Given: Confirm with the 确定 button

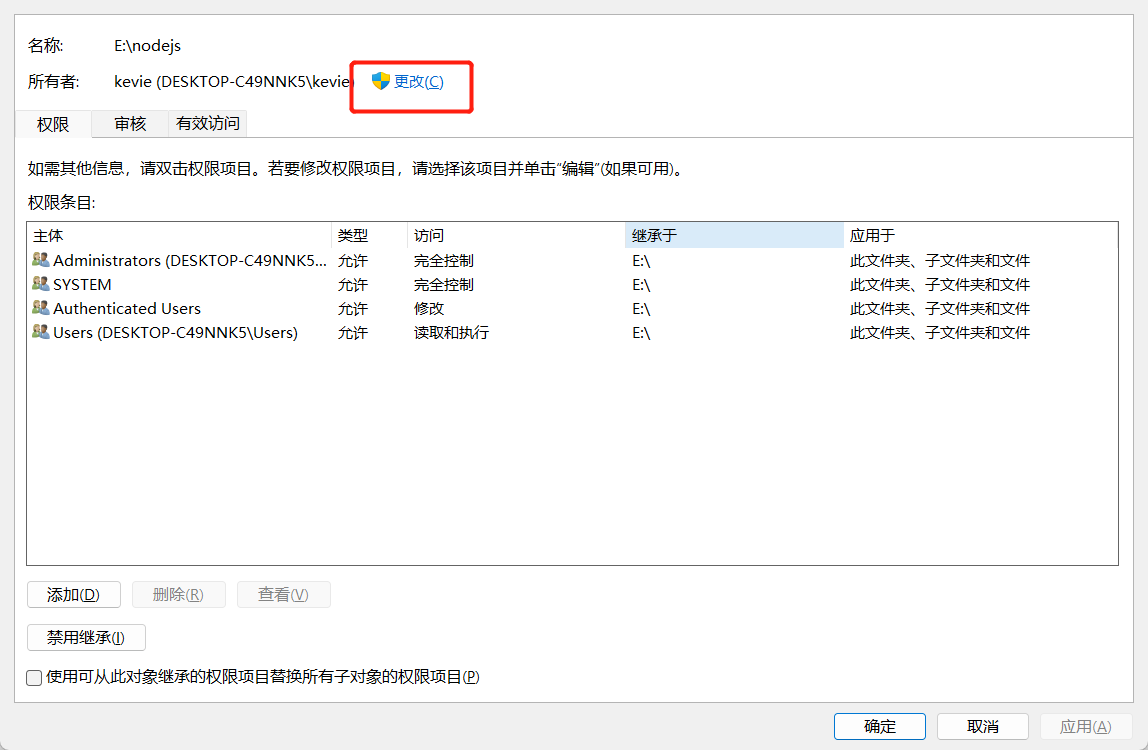Looking at the screenshot, I should 880,727.
